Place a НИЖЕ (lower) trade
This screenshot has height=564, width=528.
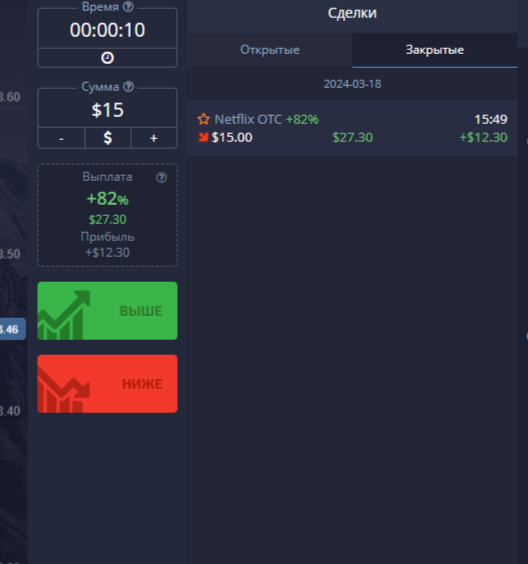point(107,384)
